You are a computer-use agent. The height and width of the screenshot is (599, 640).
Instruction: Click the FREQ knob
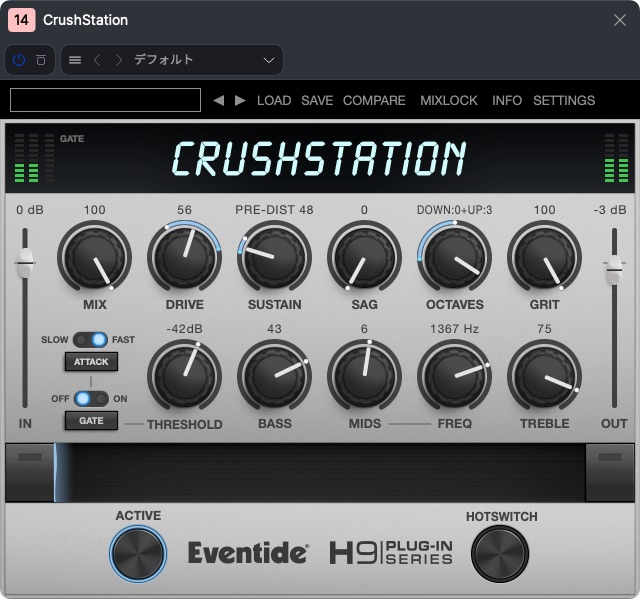tap(454, 376)
